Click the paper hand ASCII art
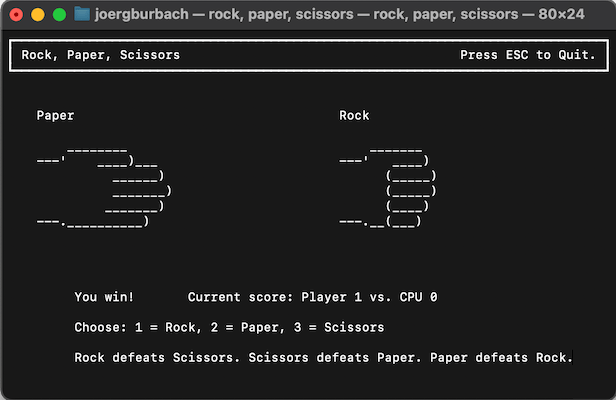The image size is (616, 400). 104,188
